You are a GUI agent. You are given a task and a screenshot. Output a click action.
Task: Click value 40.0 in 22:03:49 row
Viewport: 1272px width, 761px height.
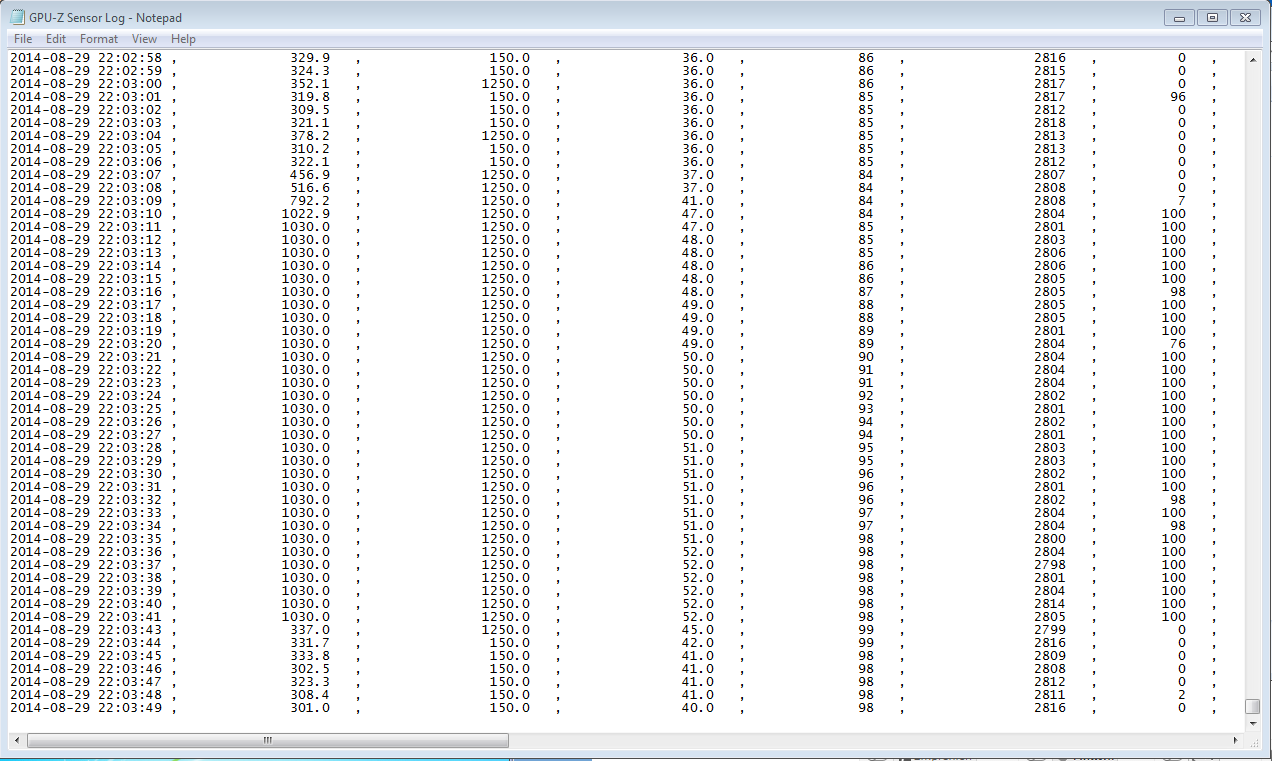coord(698,708)
